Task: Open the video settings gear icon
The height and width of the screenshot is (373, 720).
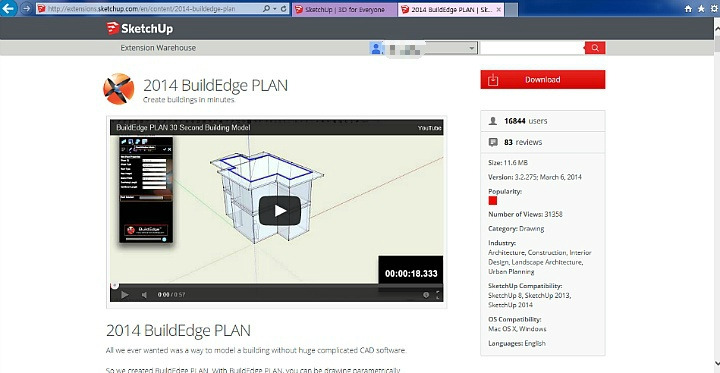Action: click(426, 295)
